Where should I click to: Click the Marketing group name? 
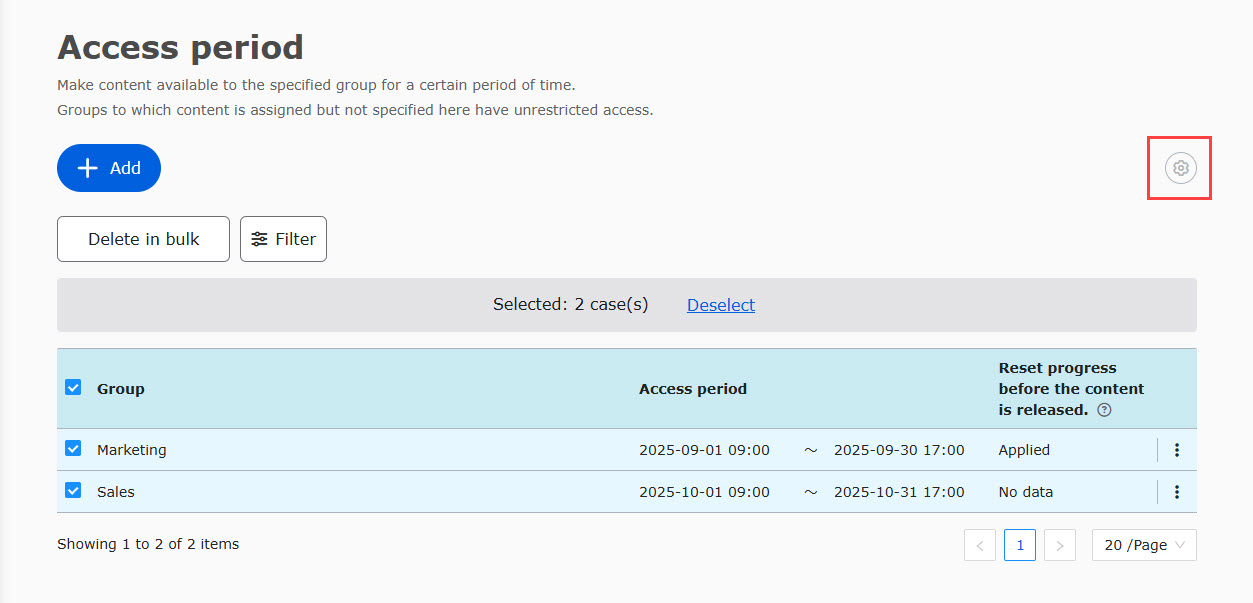[x=131, y=450]
